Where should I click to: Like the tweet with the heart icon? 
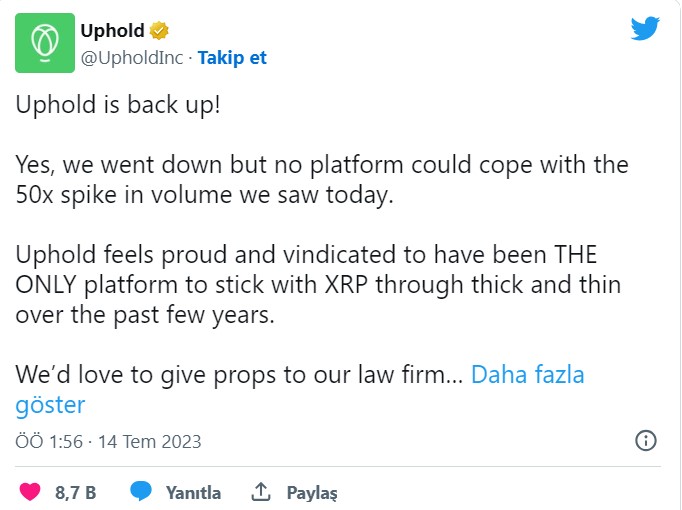pyautogui.click(x=31, y=492)
